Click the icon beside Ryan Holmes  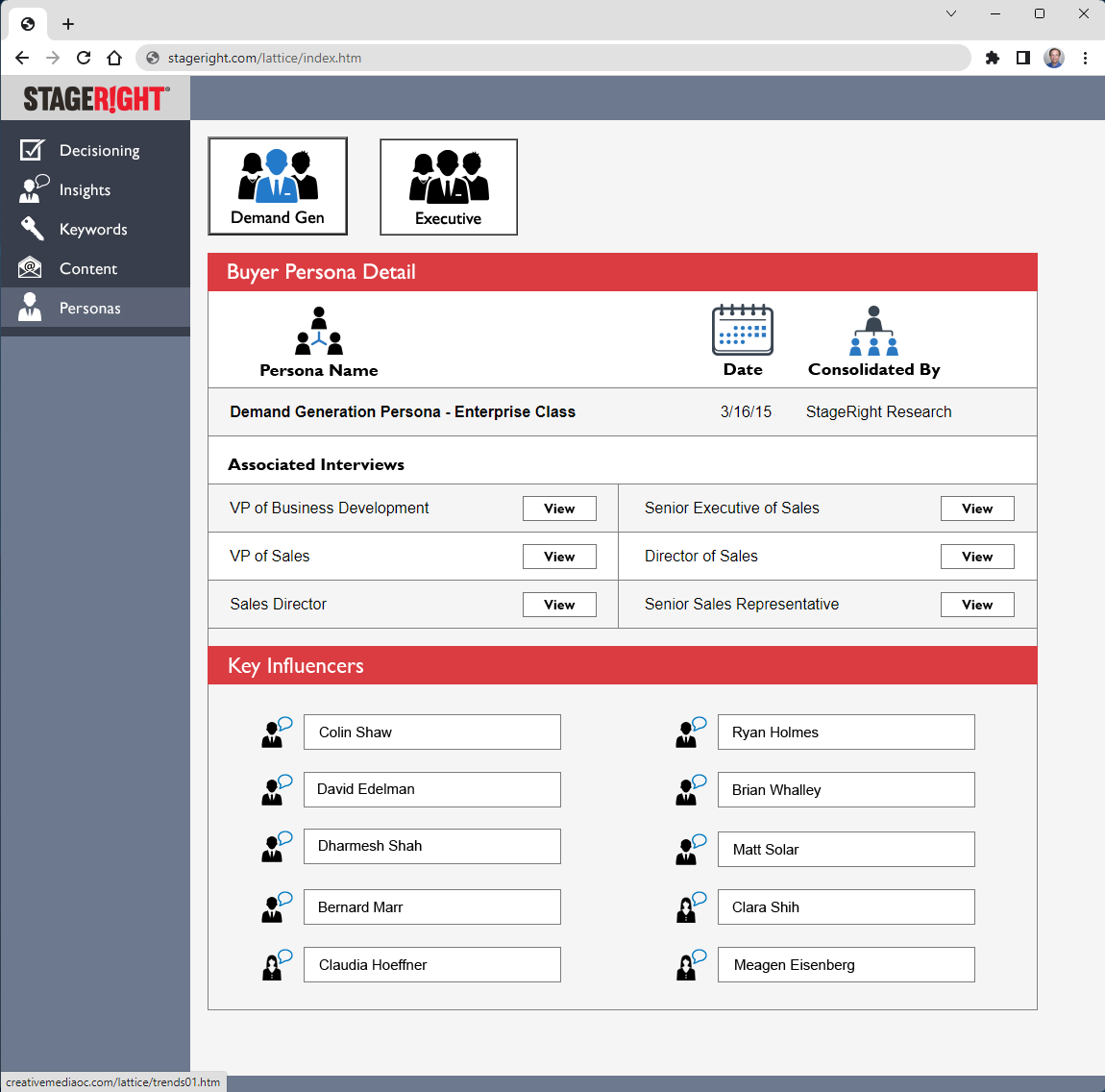coord(691,732)
